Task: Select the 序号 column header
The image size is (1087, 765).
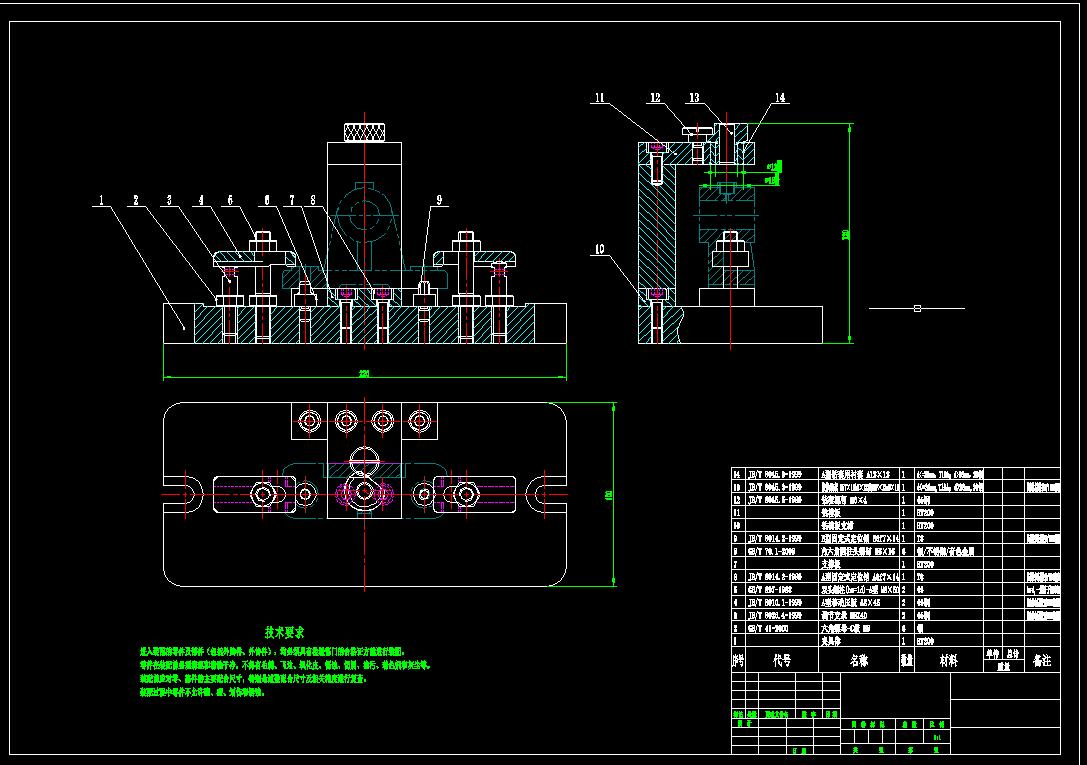Action: (738, 660)
